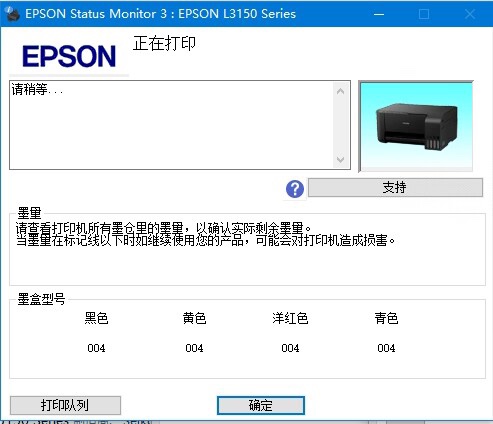Click the status message scrollbar down arrow
Image resolution: width=493 pixels, height=424 pixels.
[340, 159]
